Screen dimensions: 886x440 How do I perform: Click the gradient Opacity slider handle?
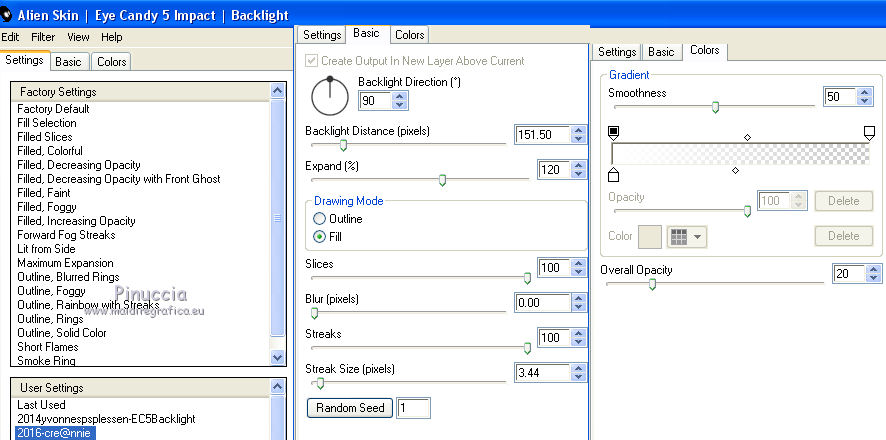(x=747, y=211)
